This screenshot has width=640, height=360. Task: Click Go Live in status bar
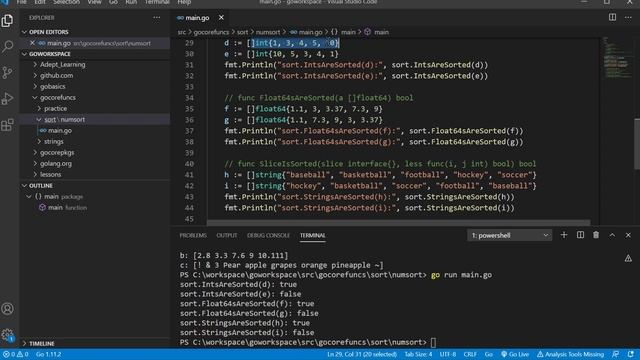pyautogui.click(x=515, y=354)
